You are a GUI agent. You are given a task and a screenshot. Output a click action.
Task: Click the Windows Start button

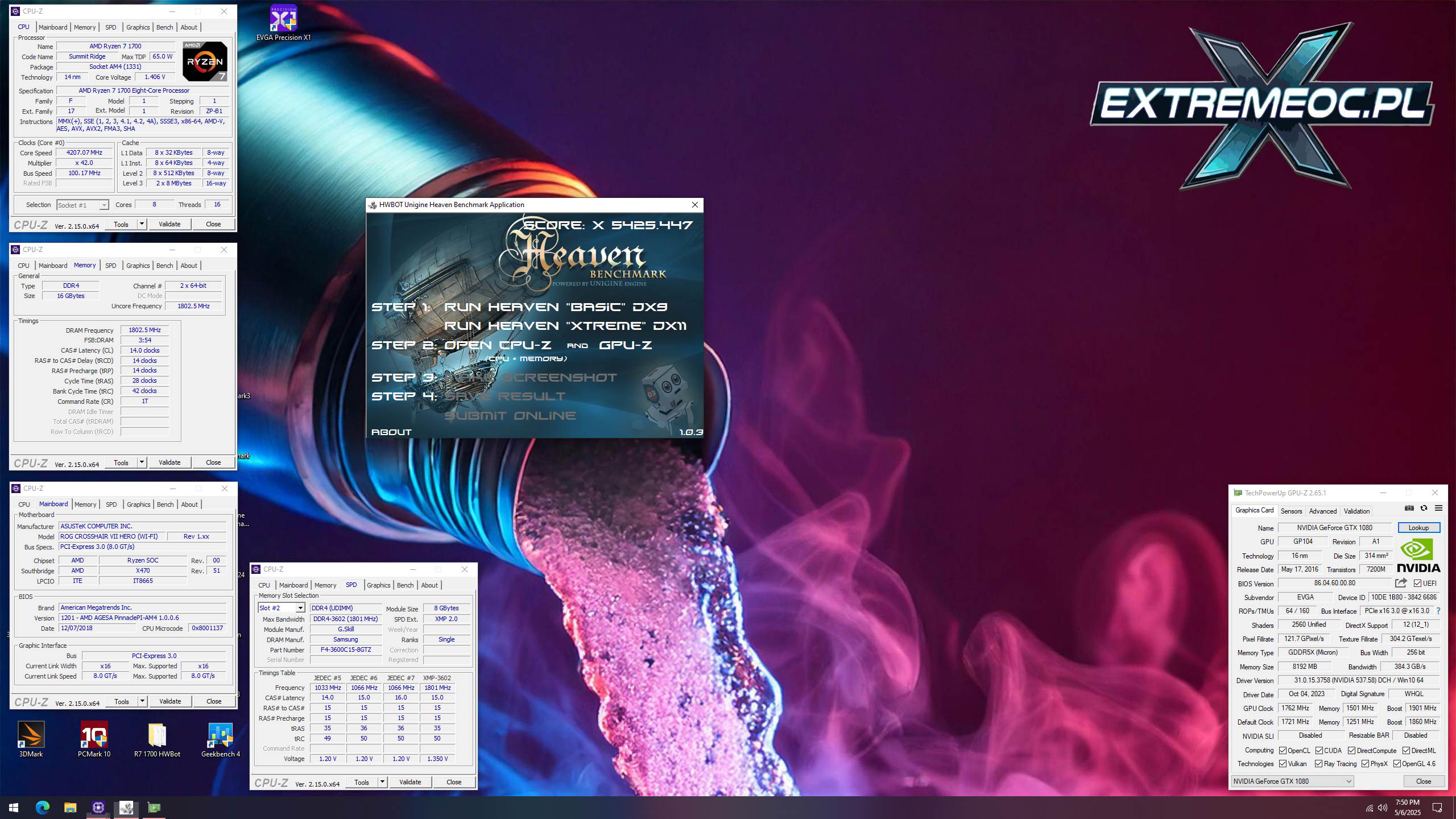point(14,808)
